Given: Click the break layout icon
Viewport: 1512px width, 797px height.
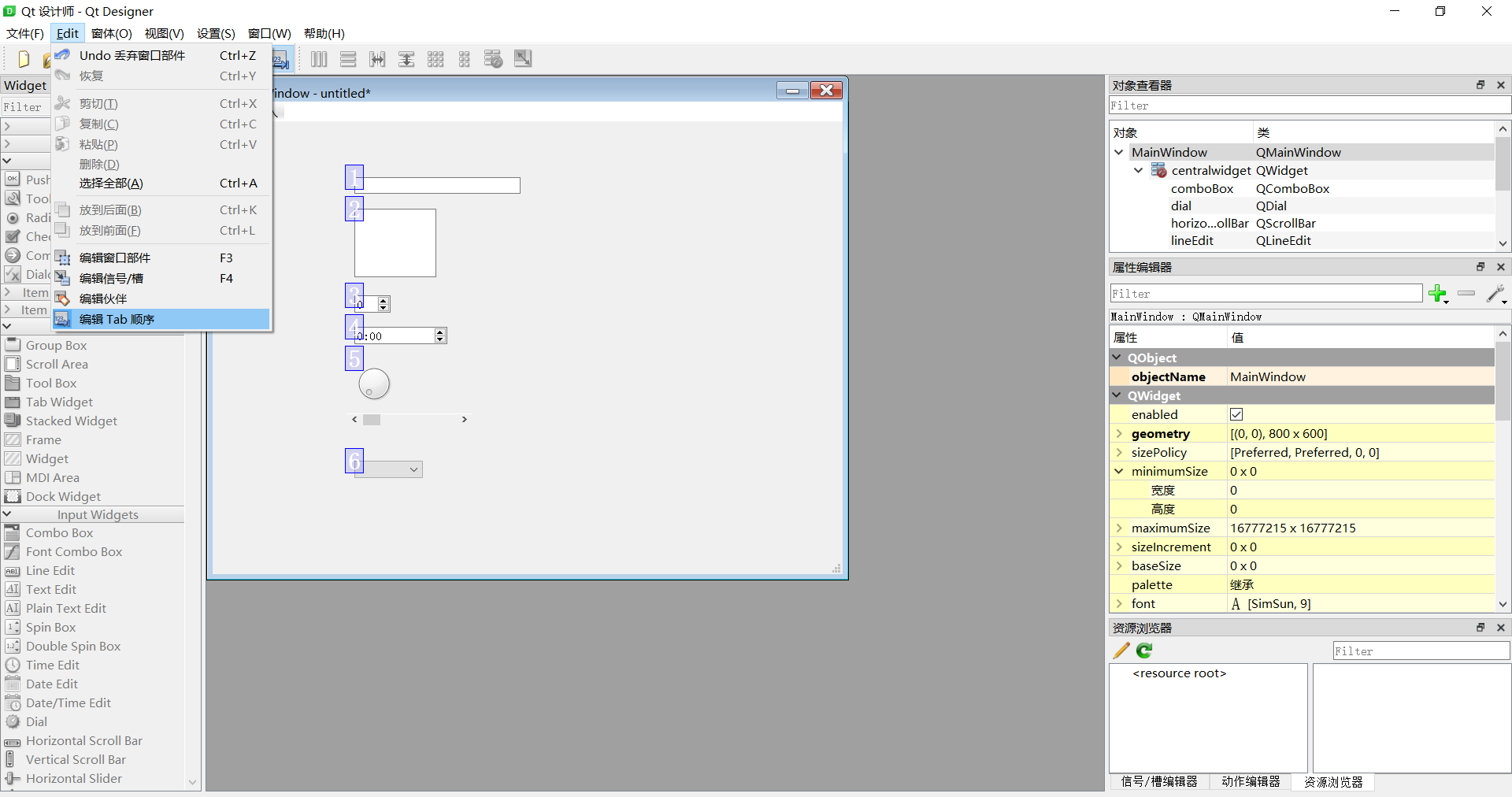Looking at the screenshot, I should point(494,59).
